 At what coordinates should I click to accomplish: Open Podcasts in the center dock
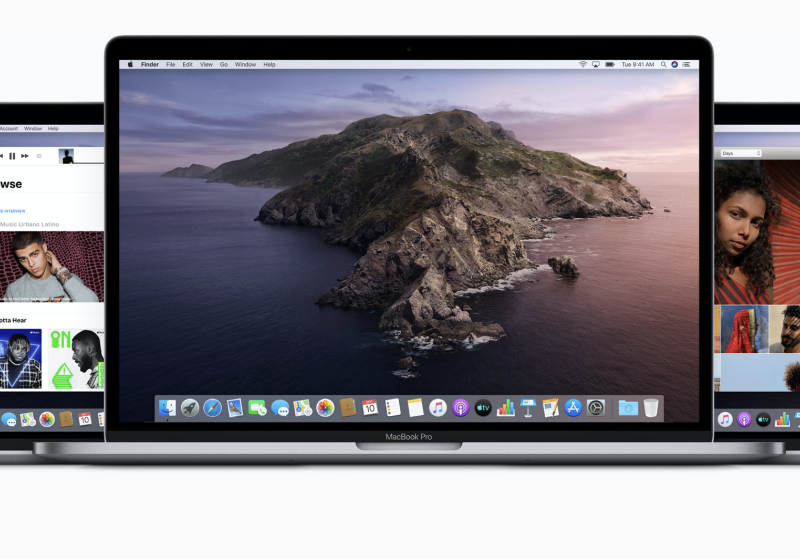(x=460, y=408)
